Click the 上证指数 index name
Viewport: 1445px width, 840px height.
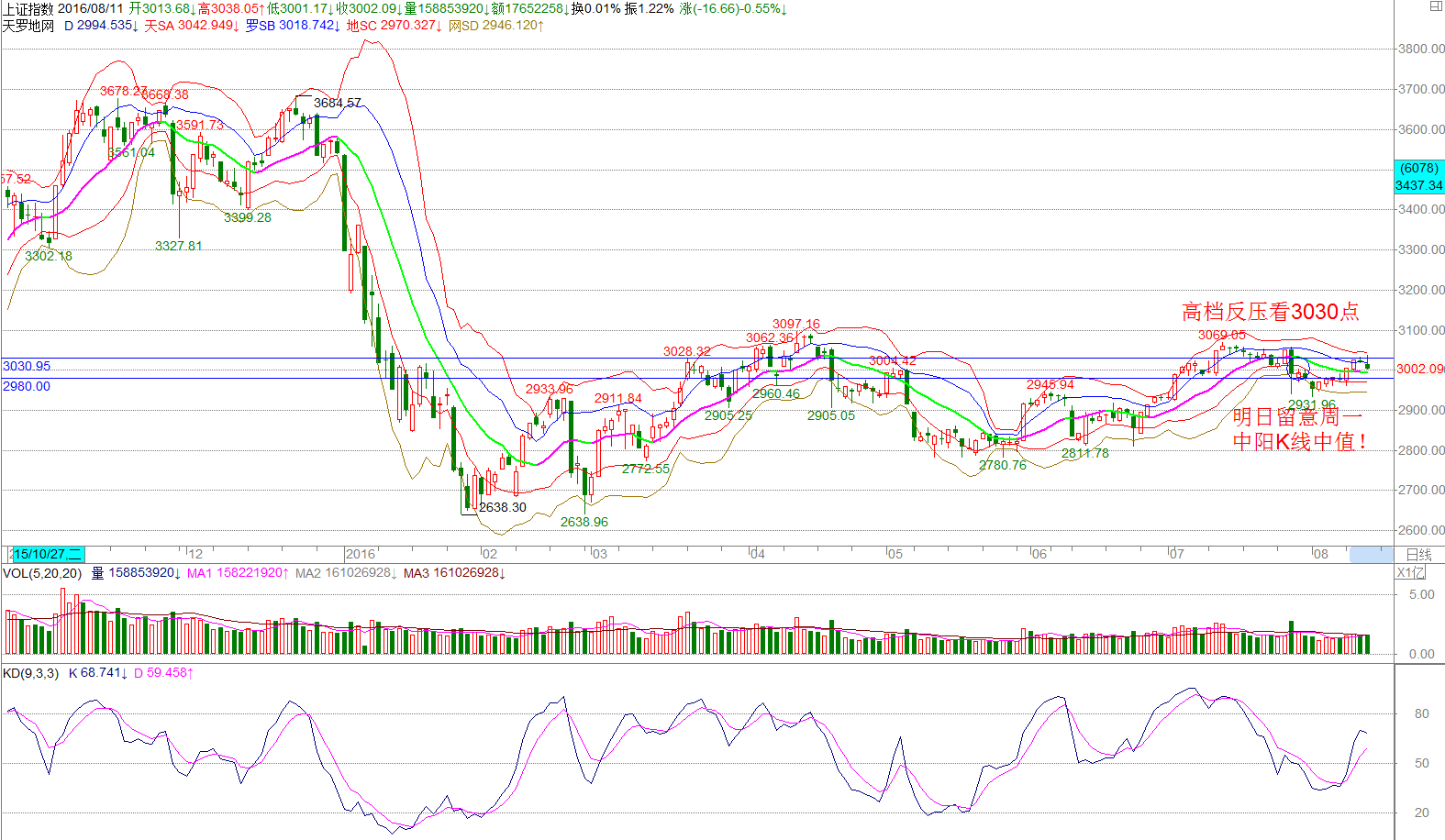28,8
